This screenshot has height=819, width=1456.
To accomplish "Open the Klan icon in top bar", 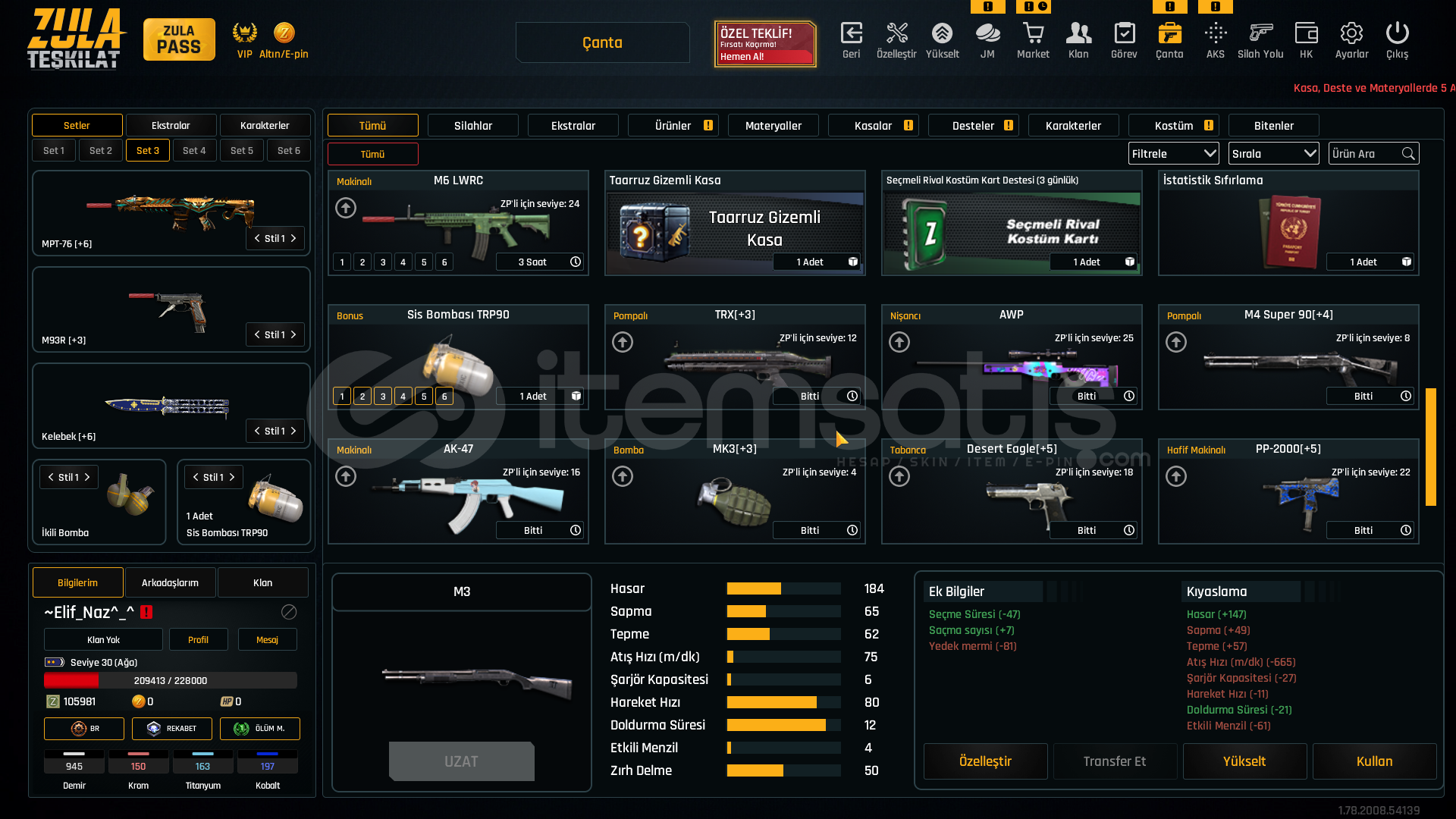I will (1078, 34).
